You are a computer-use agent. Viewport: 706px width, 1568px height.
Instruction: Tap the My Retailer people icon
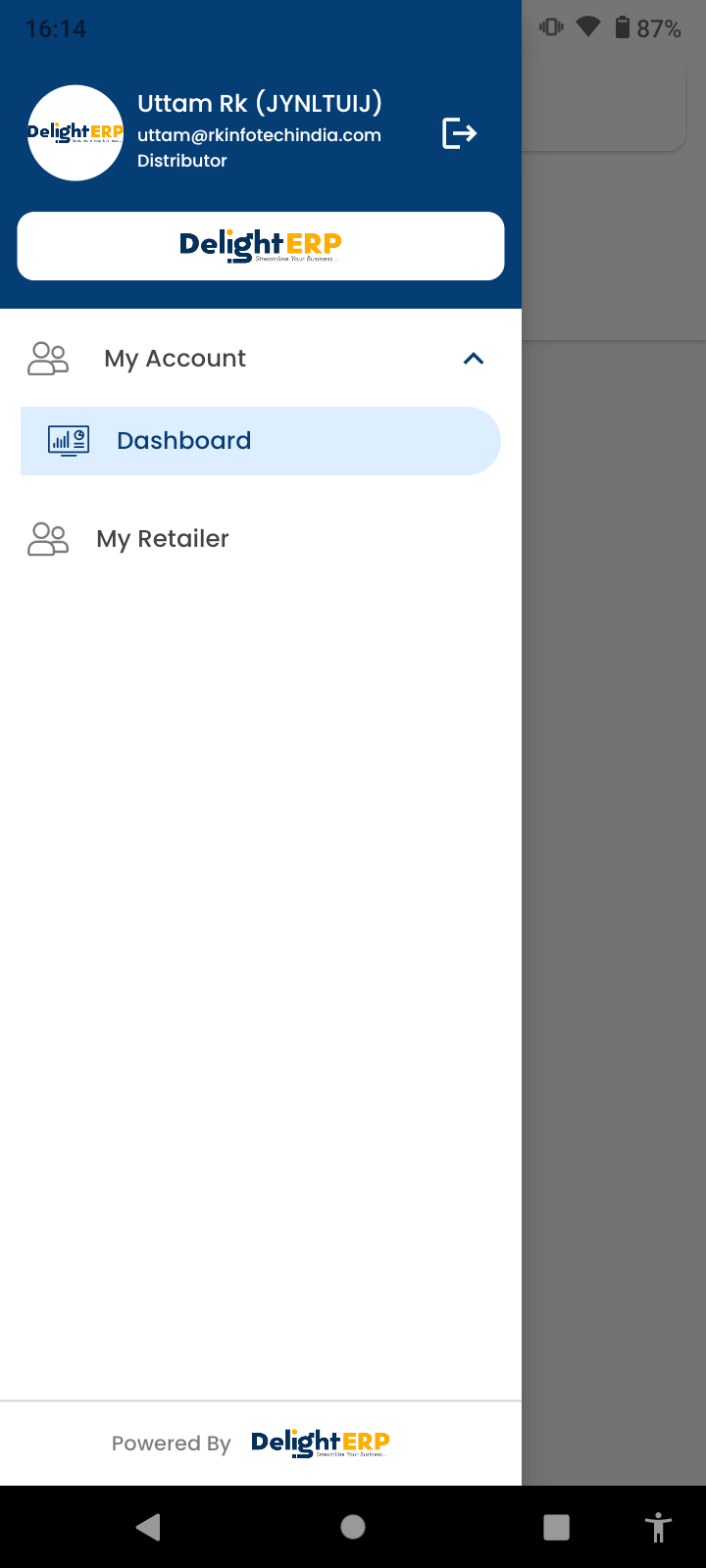coord(48,539)
